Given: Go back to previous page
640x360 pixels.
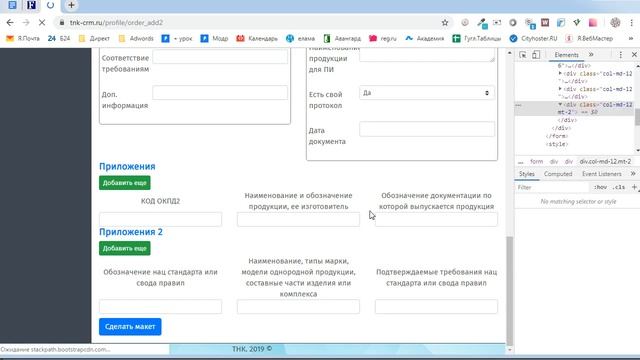Looking at the screenshot, I should coord(10,23).
